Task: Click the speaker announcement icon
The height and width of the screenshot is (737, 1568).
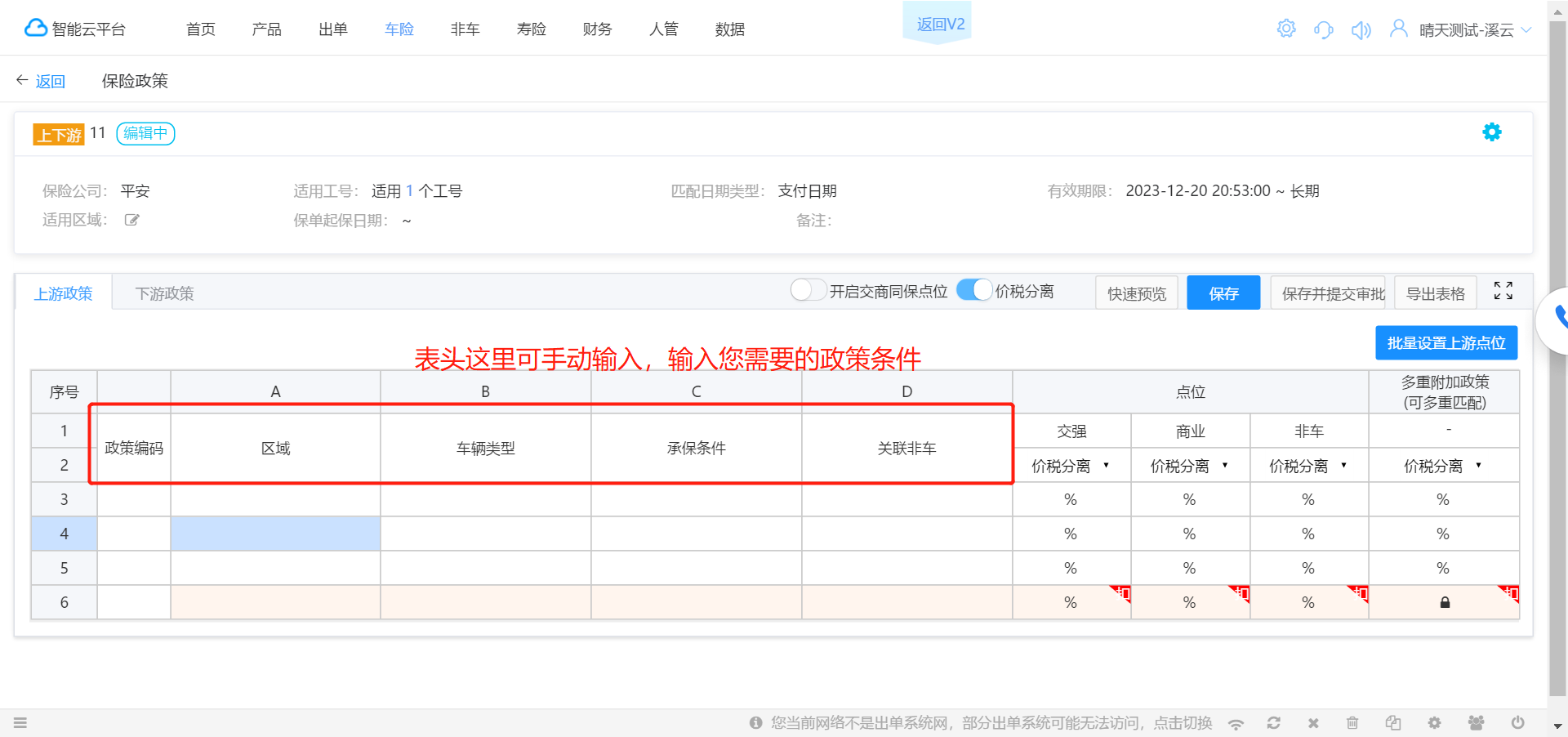Action: point(1361,30)
